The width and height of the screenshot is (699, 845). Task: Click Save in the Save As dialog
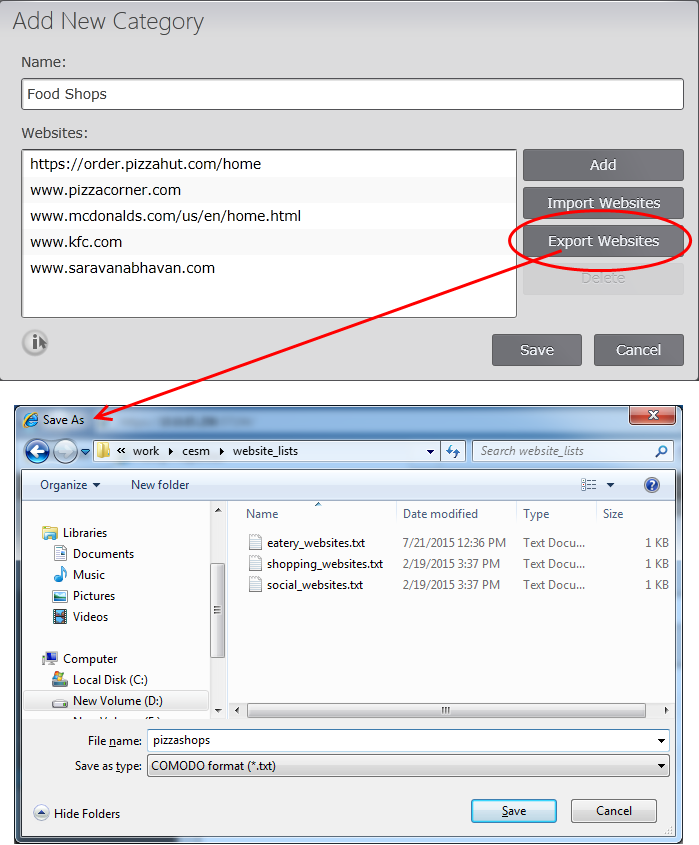point(514,811)
